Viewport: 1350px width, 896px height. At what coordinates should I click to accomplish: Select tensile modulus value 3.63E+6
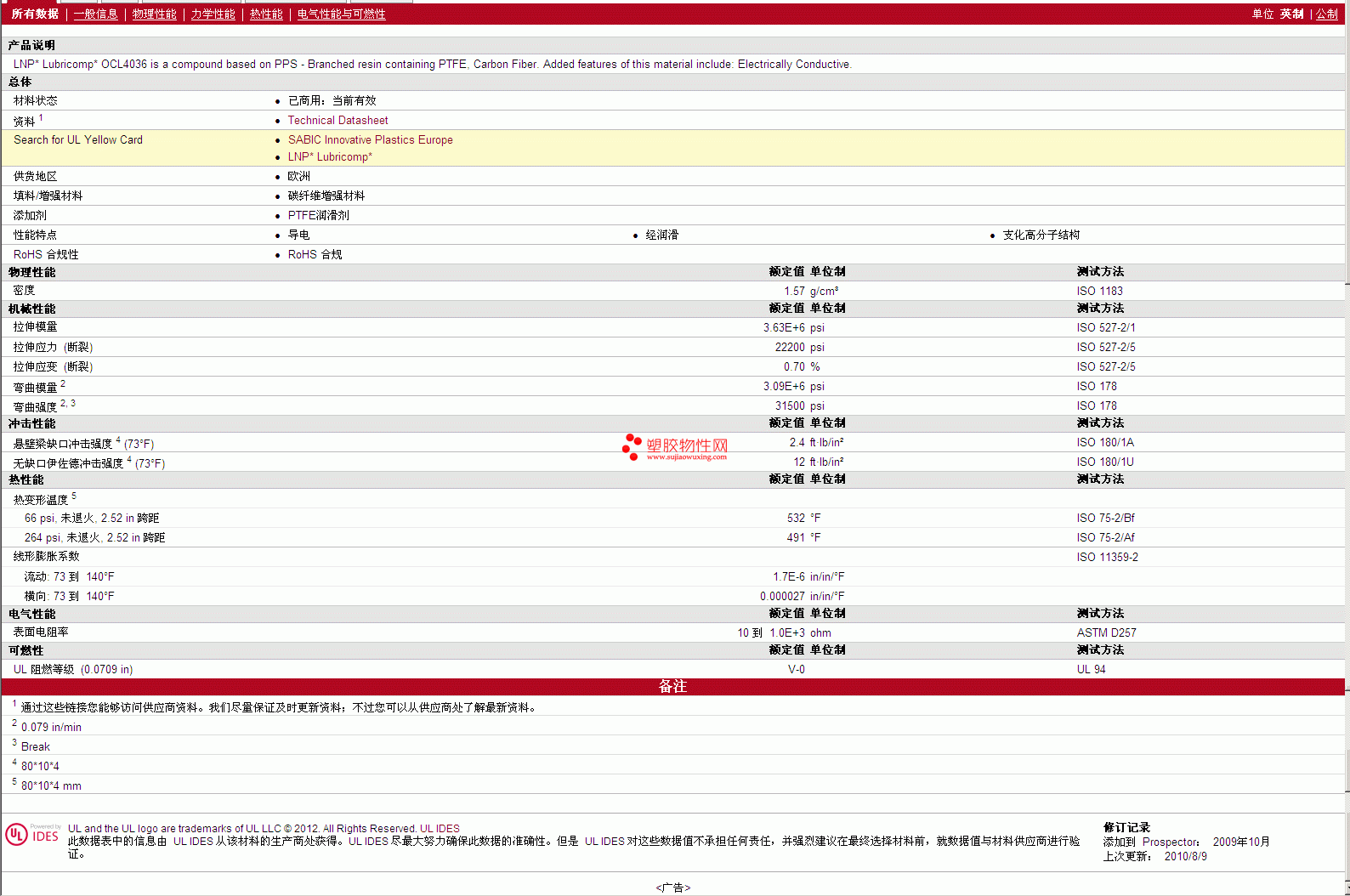784,328
